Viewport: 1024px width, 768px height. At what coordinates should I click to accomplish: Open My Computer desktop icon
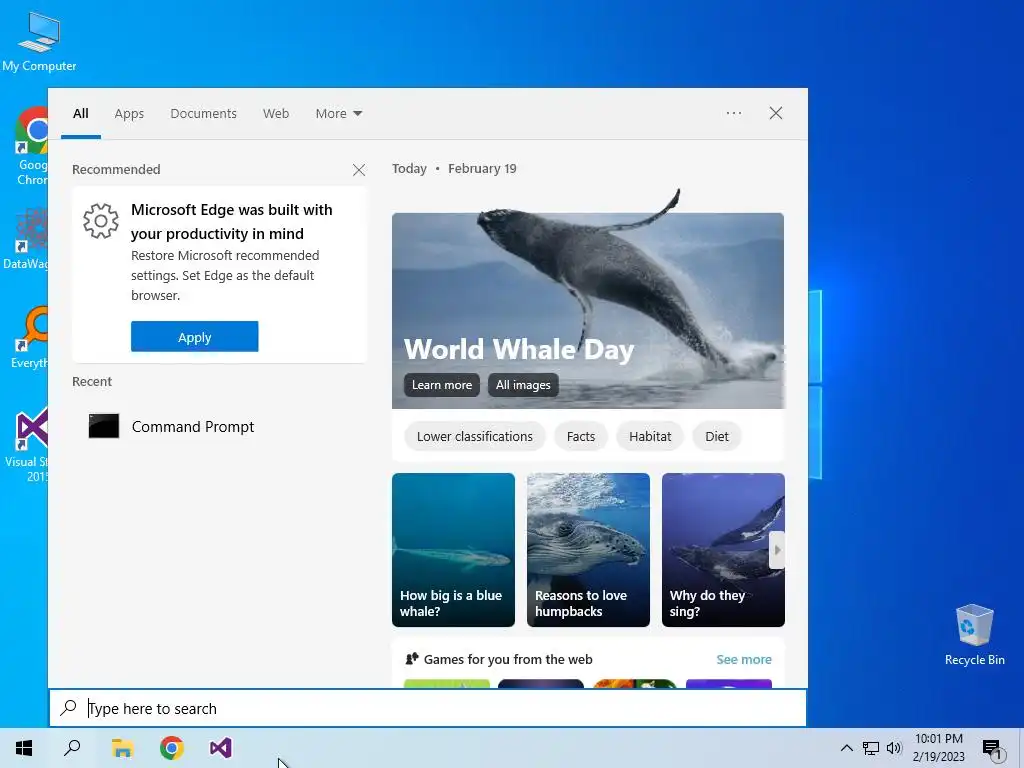point(39,42)
